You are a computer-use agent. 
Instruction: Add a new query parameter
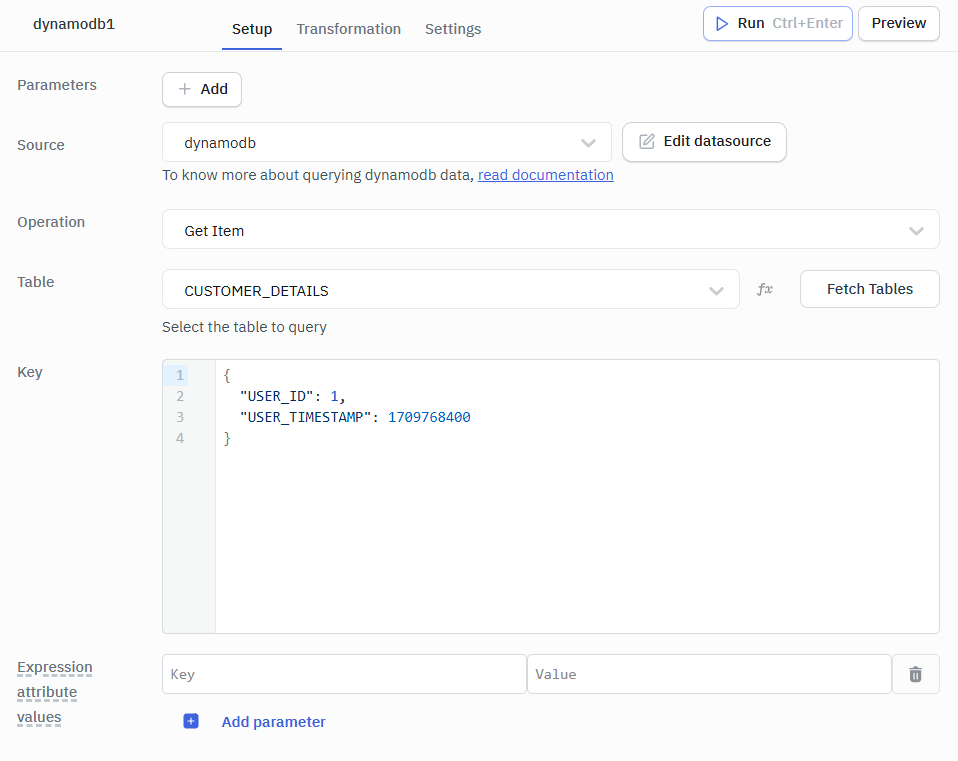[202, 89]
